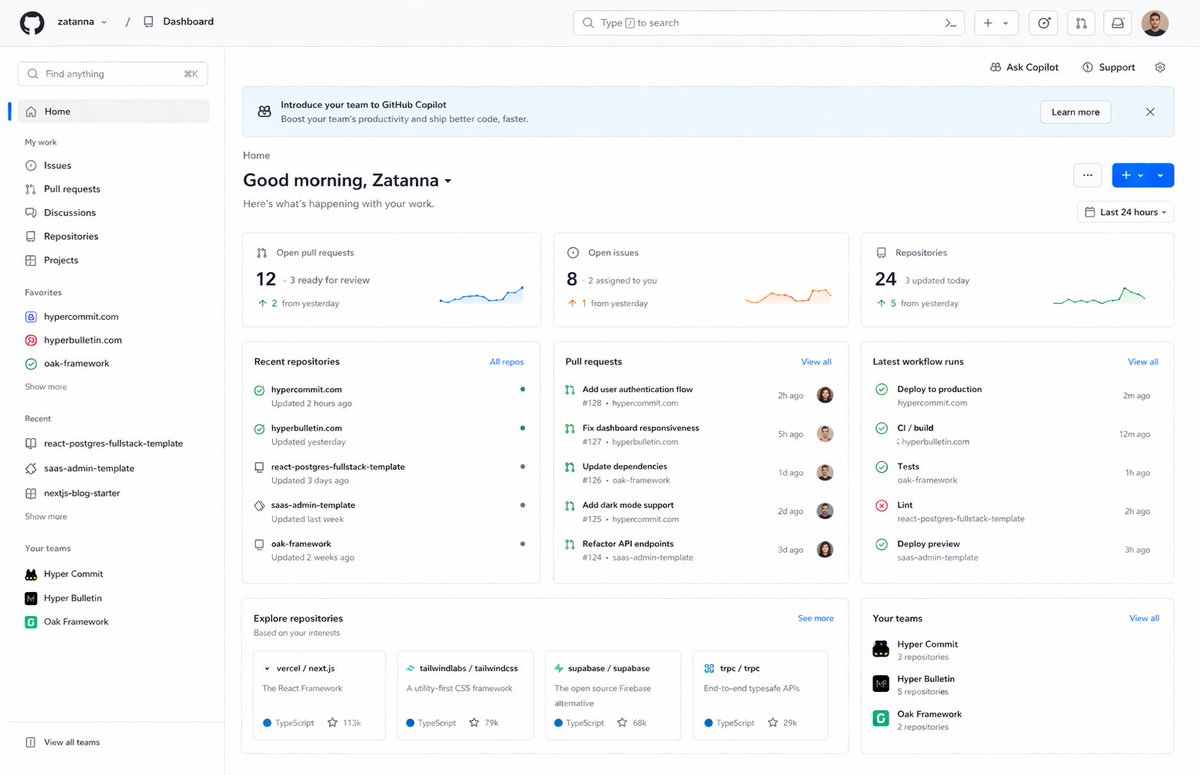Screen dimensions: 1200x775
Task: Click See more in Explore repositories
Action: (815, 618)
